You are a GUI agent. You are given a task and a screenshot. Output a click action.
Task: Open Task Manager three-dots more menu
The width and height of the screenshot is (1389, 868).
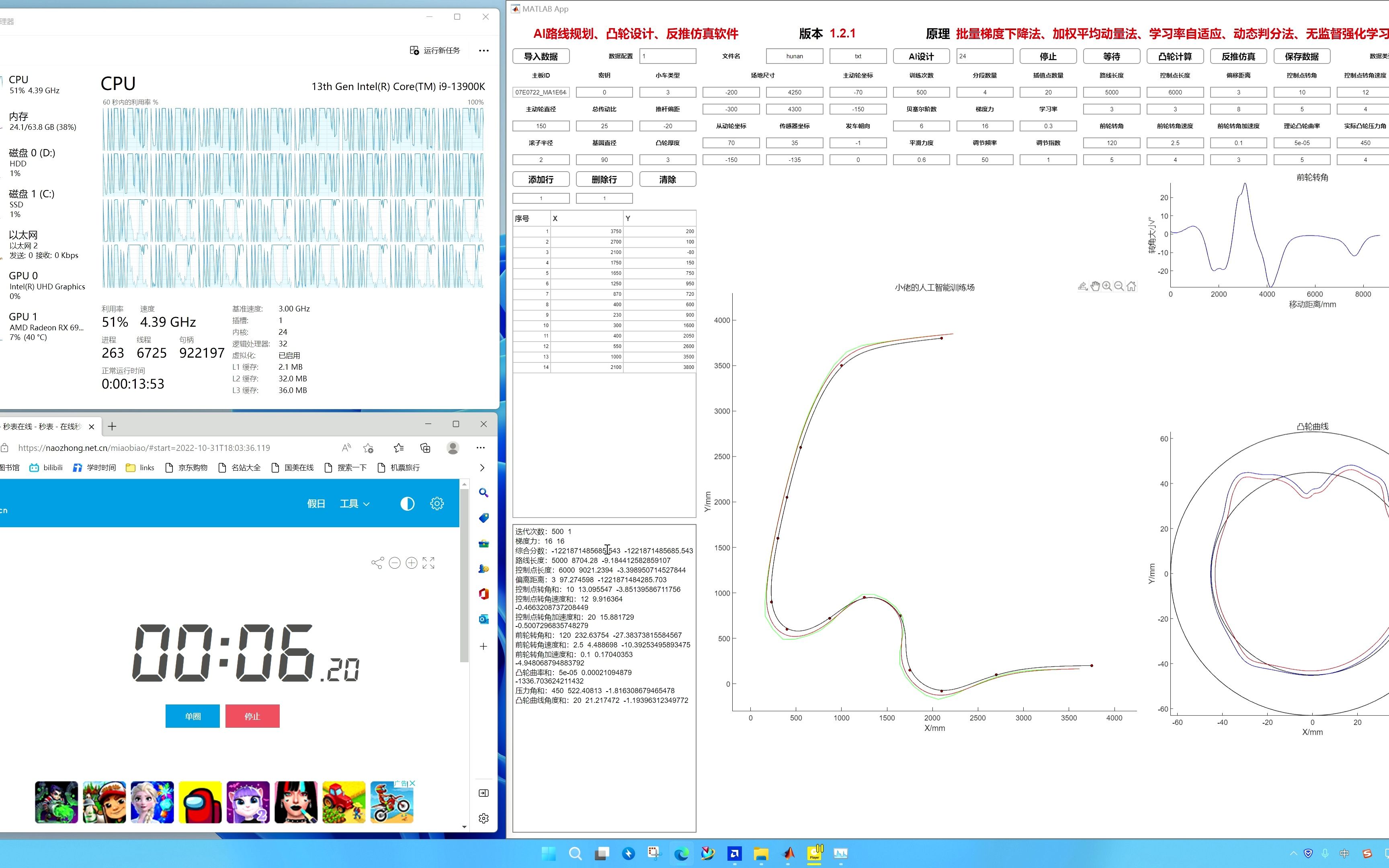484,51
